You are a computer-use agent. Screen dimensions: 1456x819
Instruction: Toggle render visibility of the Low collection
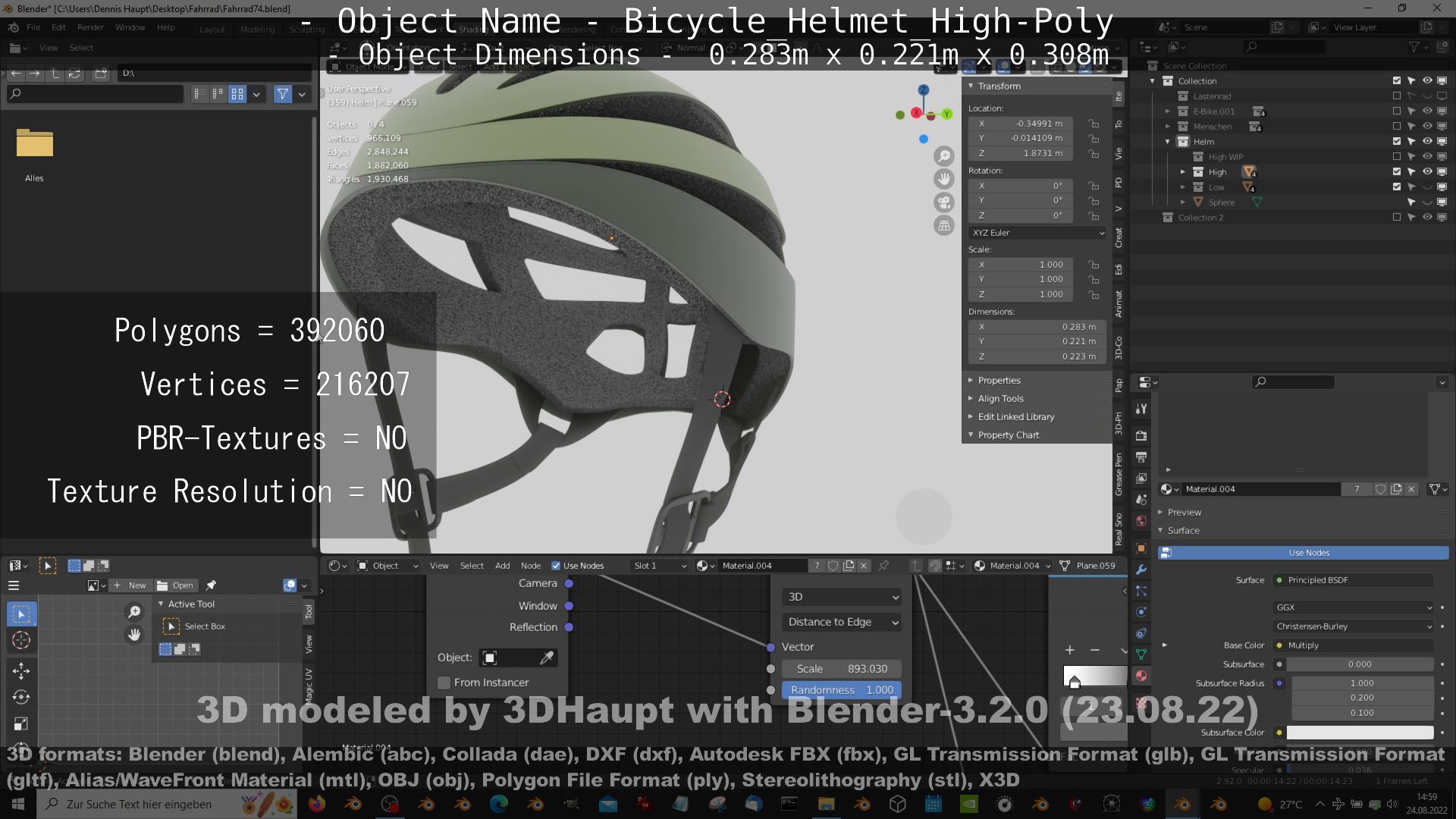(1442, 187)
